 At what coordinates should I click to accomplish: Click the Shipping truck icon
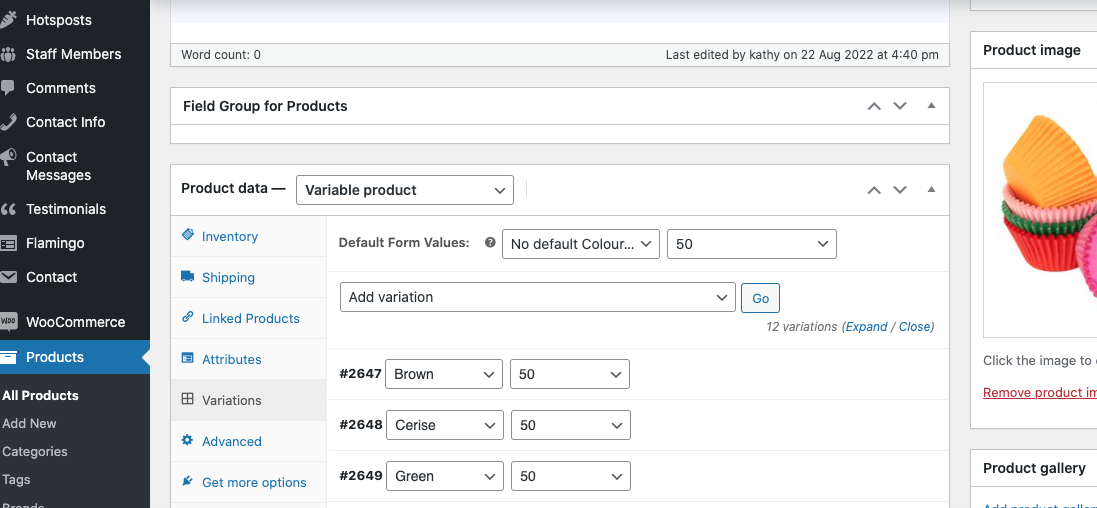point(188,277)
